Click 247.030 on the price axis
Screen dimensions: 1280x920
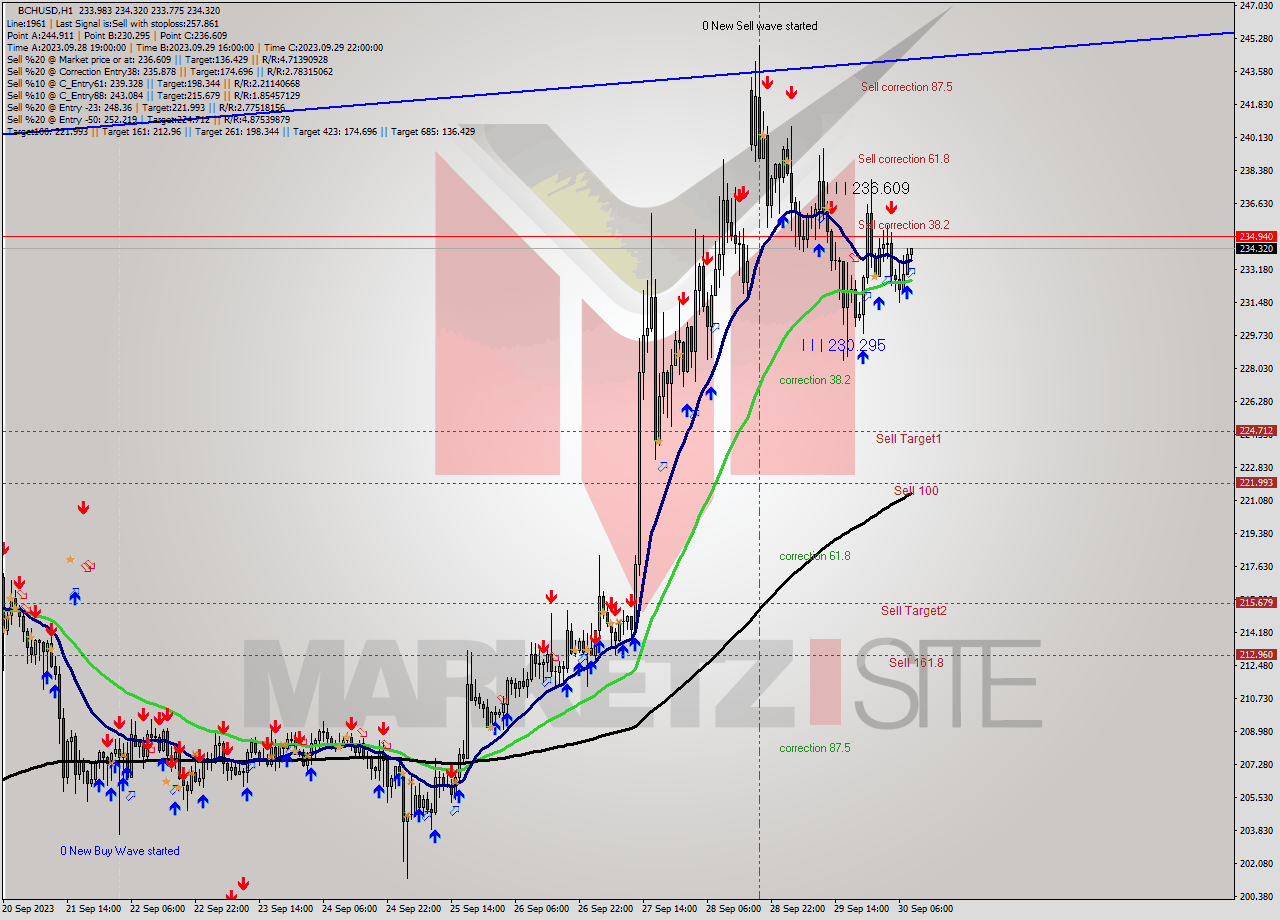coord(1256,6)
